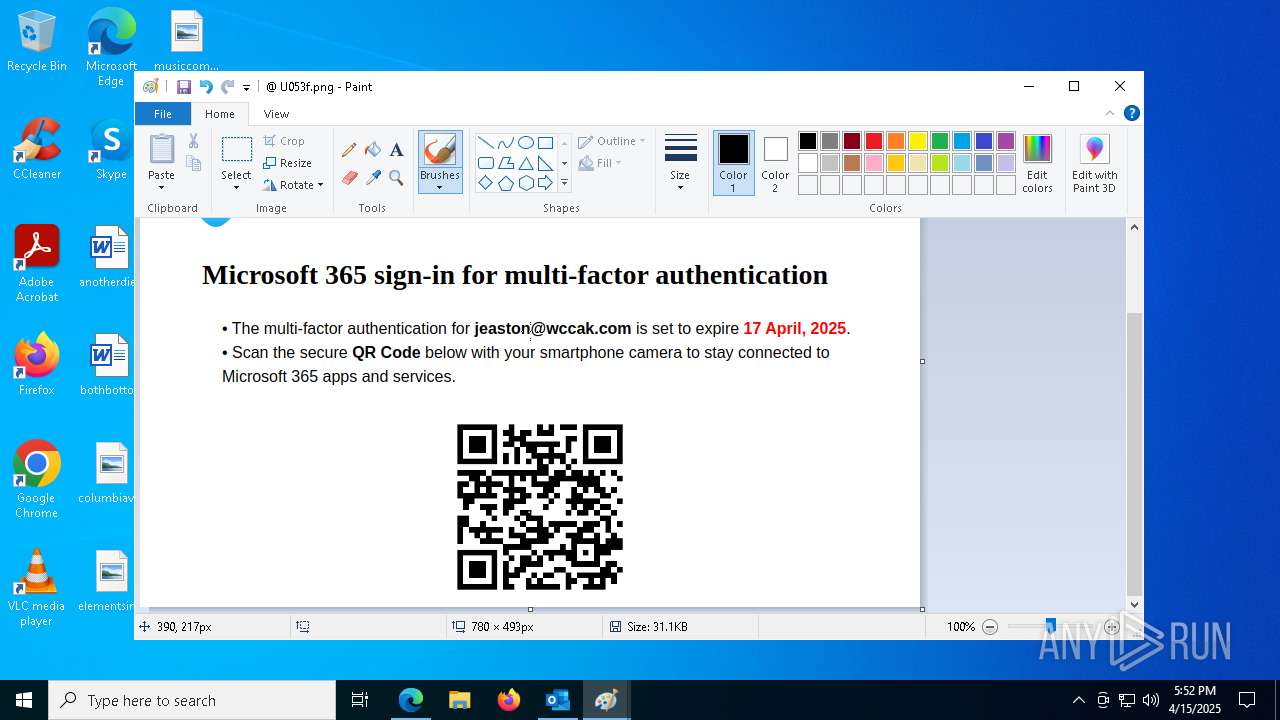Expand the Select dropdown arrow
This screenshot has width=1280, height=720.
236,188
